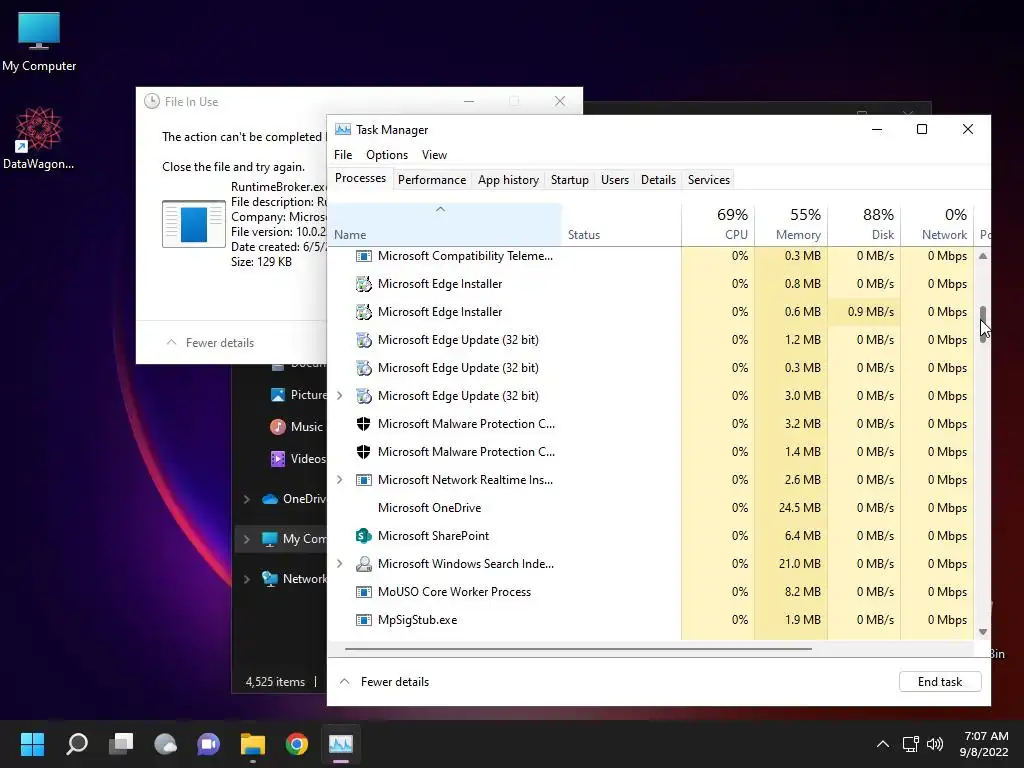Open clock and date 7:07 AM
1024x768 pixels.
pos(984,744)
